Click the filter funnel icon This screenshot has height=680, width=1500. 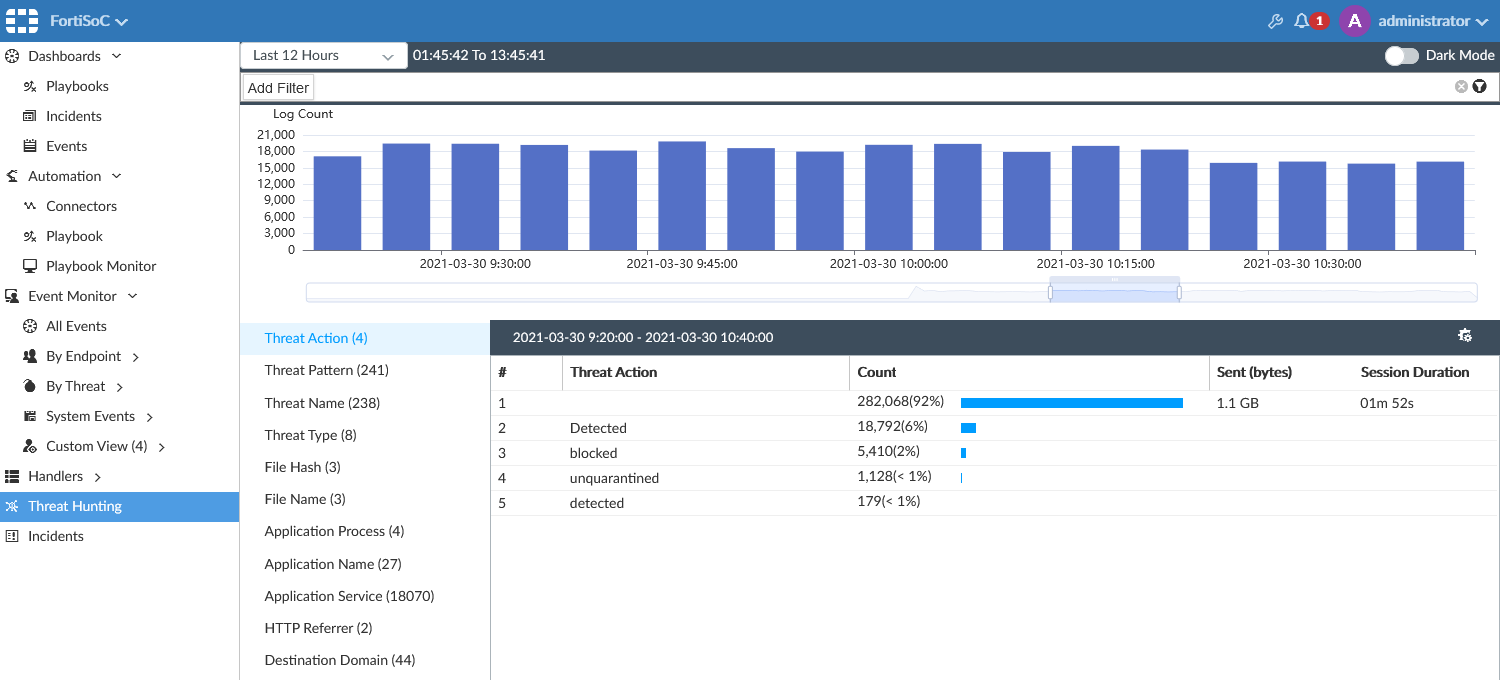tap(1479, 87)
